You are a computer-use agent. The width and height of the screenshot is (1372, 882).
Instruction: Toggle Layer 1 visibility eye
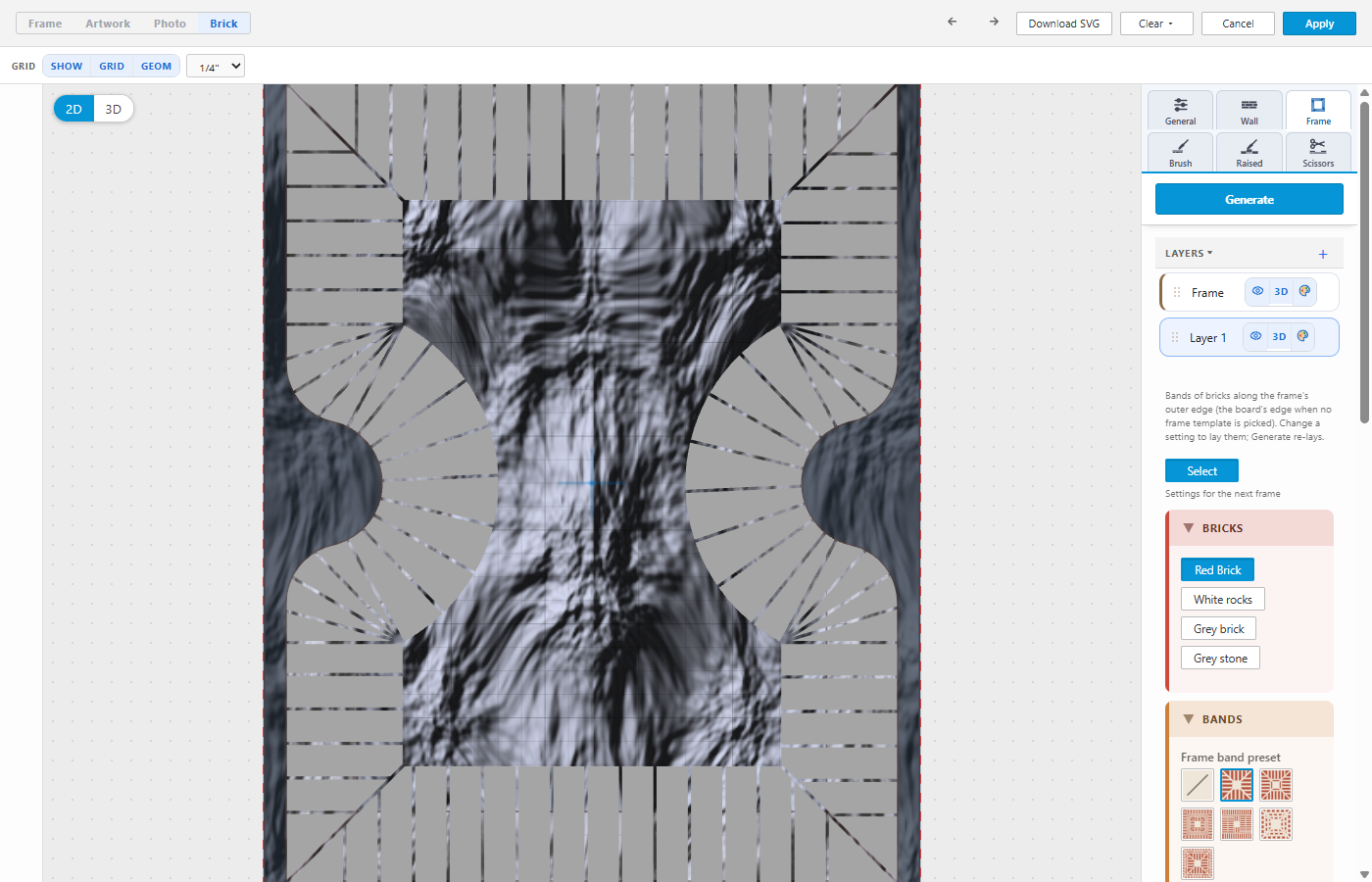tap(1255, 336)
